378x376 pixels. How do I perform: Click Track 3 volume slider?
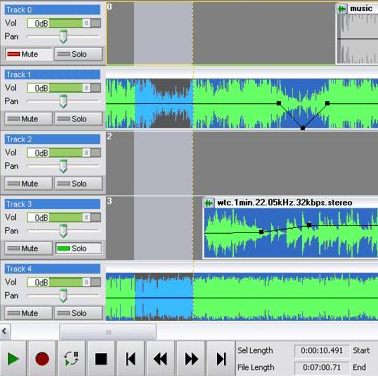[x=63, y=217]
